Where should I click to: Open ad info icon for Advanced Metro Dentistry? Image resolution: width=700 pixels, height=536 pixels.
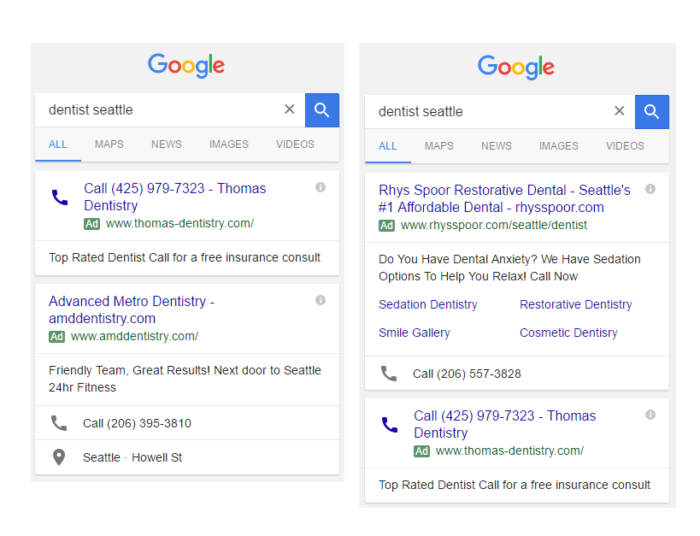click(321, 300)
